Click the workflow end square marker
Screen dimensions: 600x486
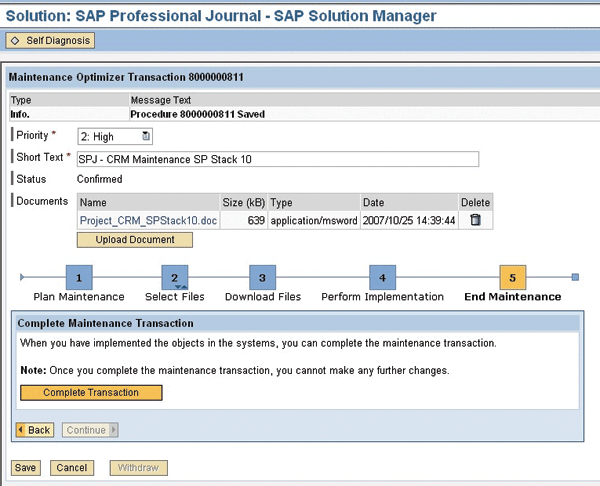point(575,277)
